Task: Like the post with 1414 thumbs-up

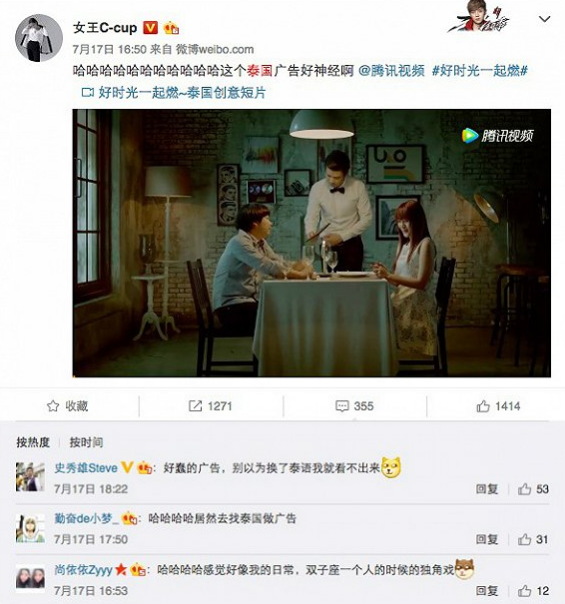Action: [483, 406]
